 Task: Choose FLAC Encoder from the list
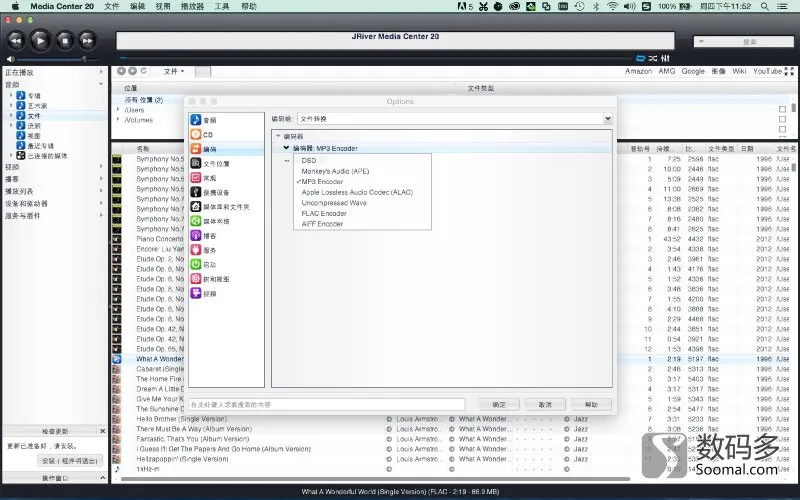324,213
